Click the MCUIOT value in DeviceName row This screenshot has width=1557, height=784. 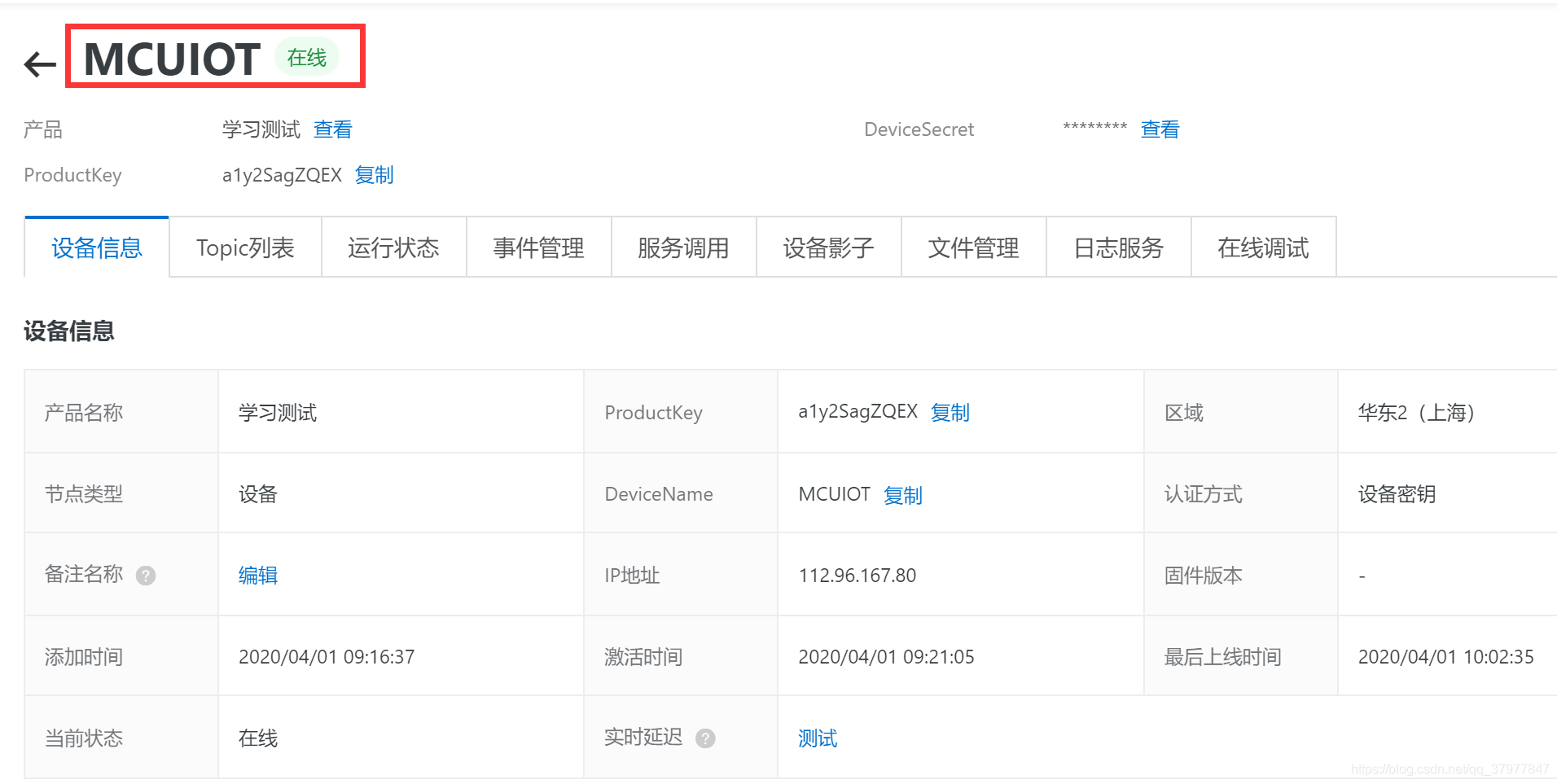tap(835, 494)
